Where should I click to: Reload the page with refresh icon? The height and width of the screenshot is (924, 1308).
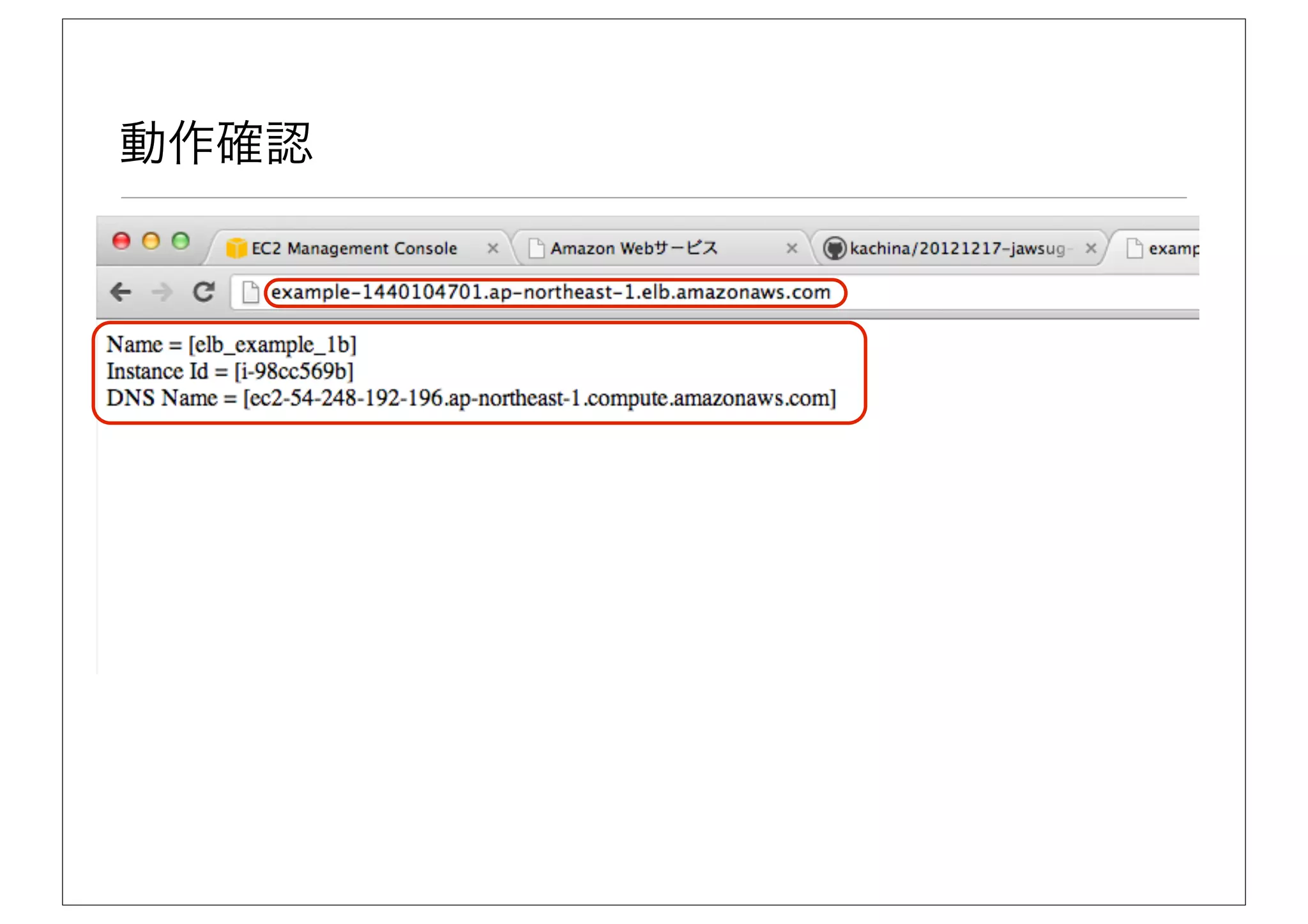point(204,292)
